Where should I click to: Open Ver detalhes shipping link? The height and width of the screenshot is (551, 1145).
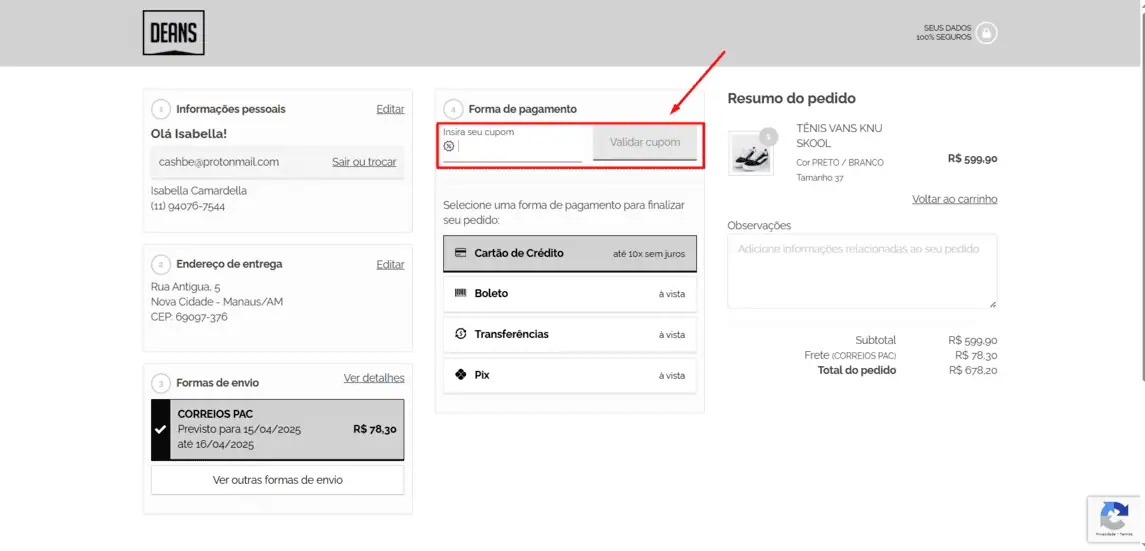374,378
